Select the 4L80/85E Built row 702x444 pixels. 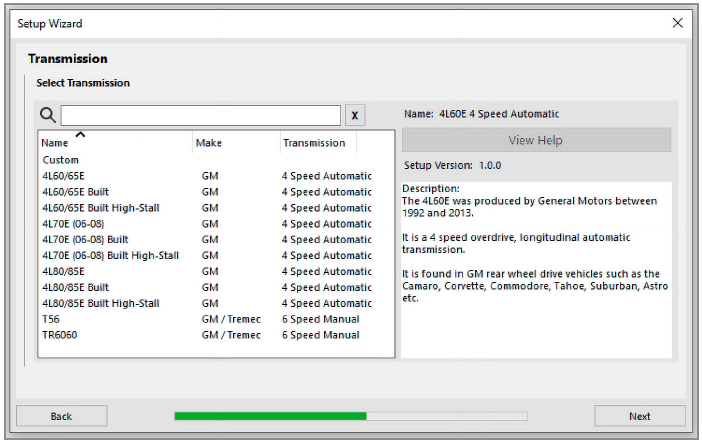point(216,287)
